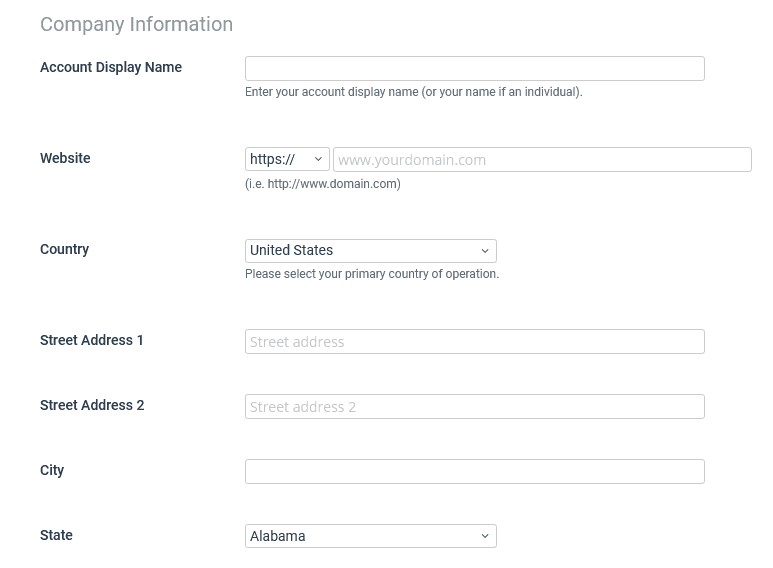Screen dimensions: 773x568
Task: Click the display name helper text
Action: (413, 92)
